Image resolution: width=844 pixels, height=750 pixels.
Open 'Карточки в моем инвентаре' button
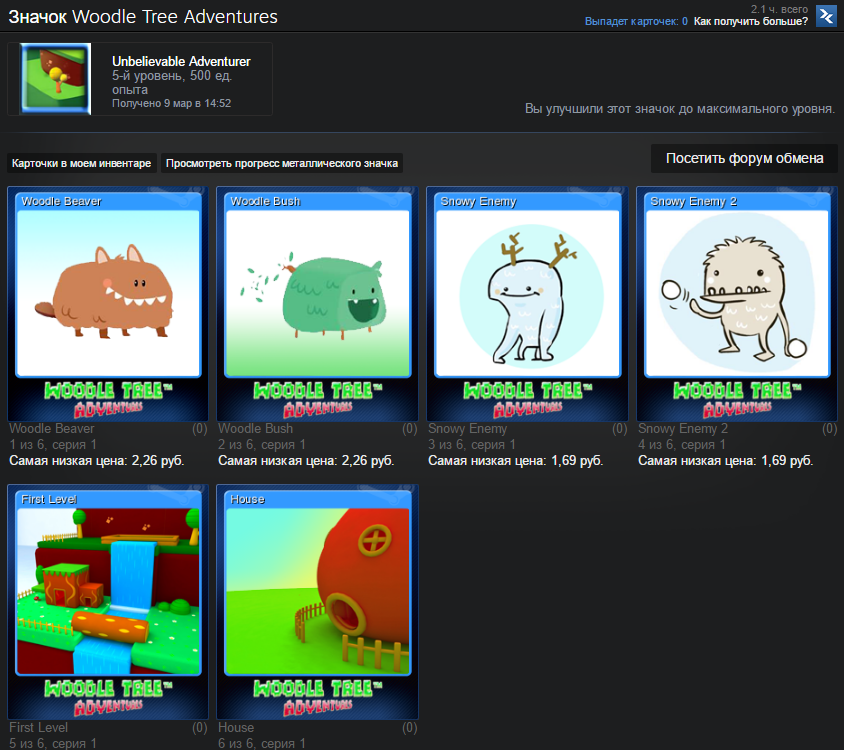[82, 163]
